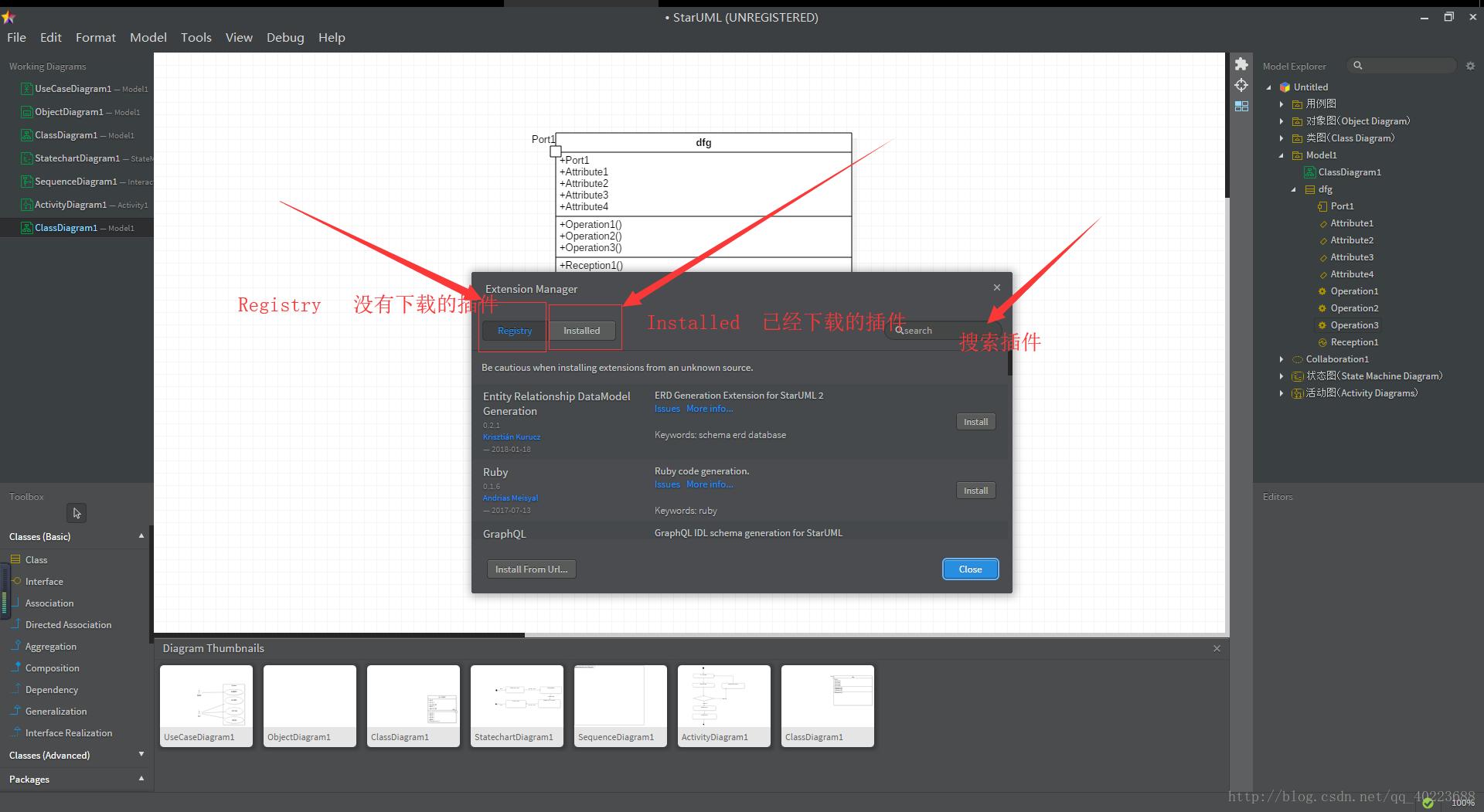Open the Debug menu
This screenshot has height=812, width=1484.
pos(285,37)
